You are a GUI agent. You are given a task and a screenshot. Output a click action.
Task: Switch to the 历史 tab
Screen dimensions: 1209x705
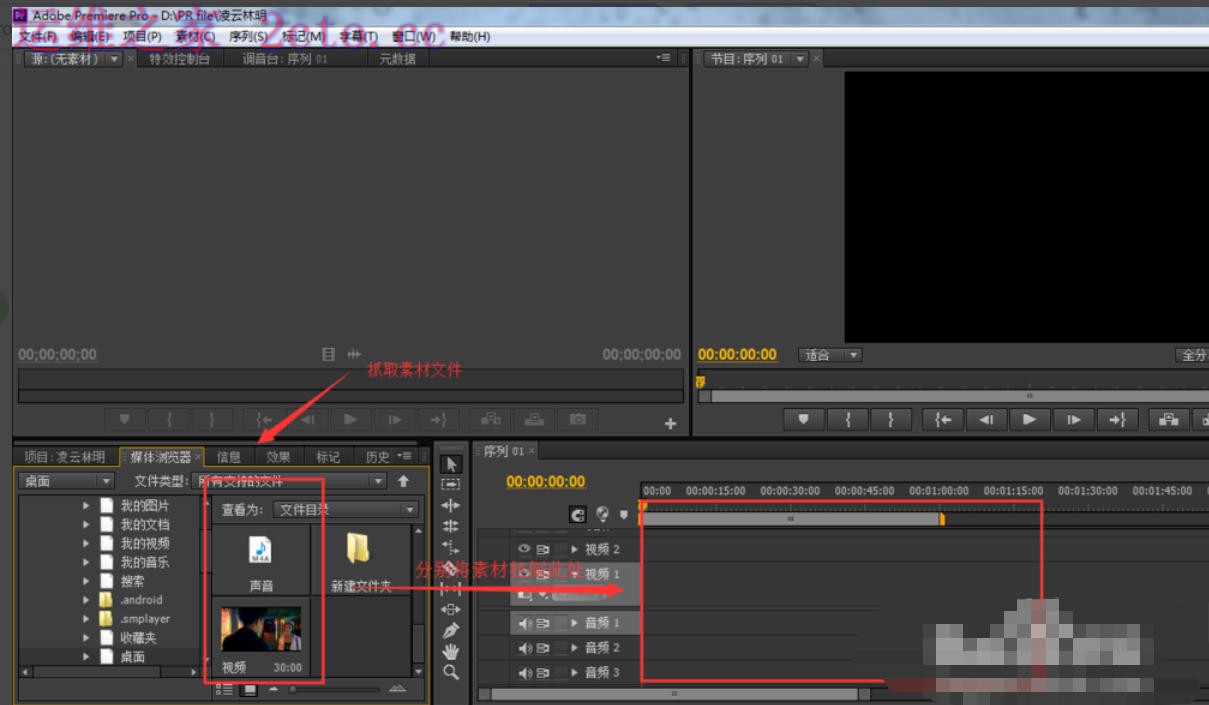[378, 457]
